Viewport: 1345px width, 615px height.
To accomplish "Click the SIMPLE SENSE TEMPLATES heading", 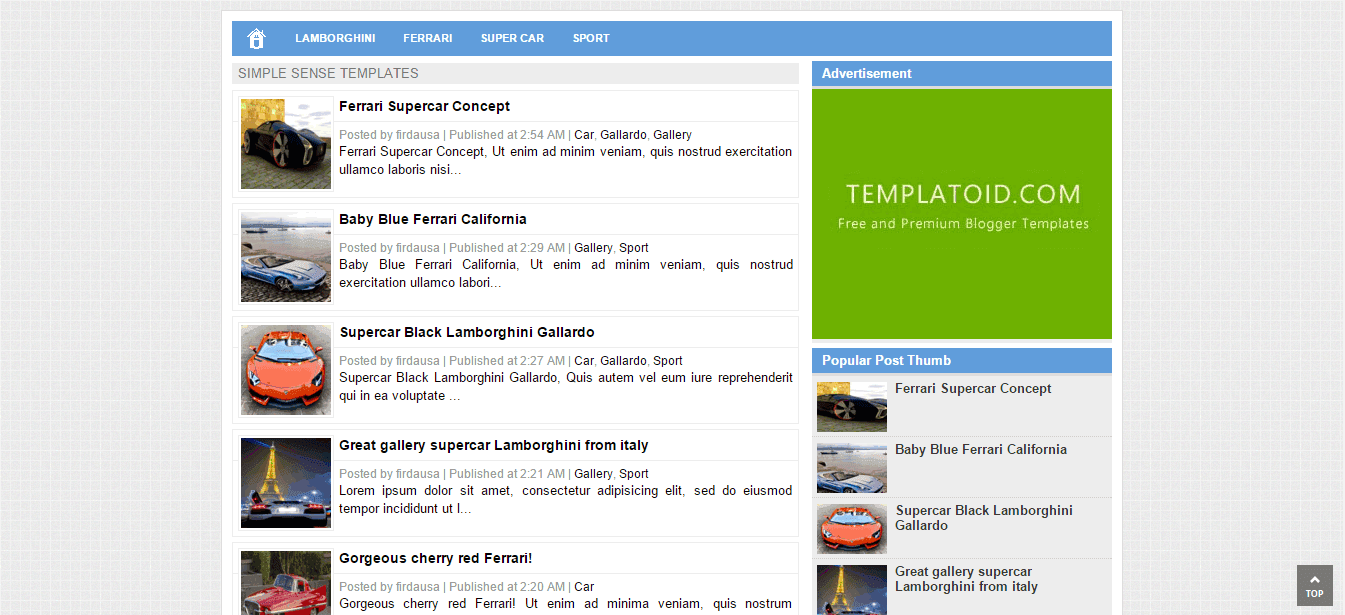I will (328, 73).
